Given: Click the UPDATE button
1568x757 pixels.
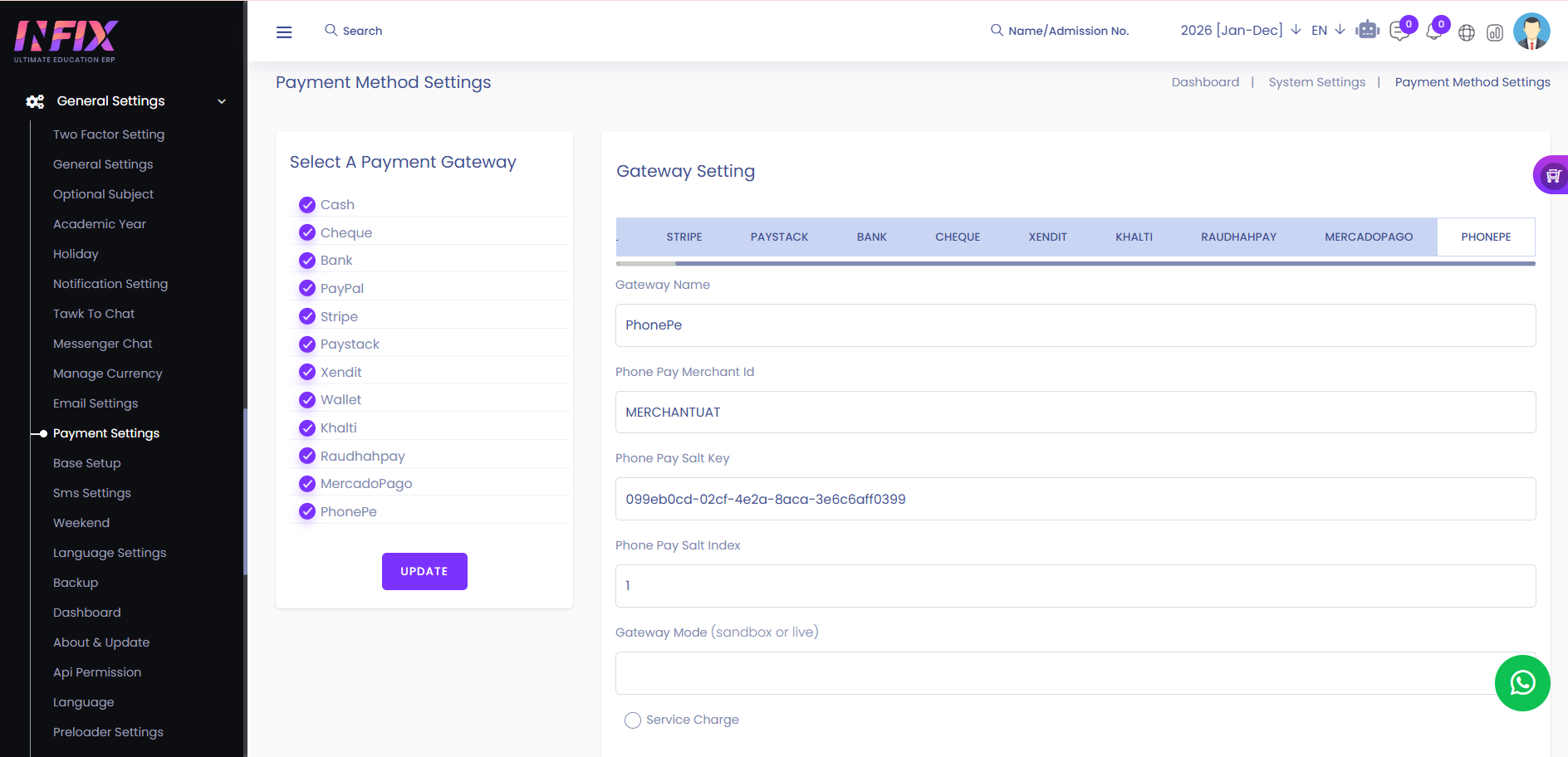Looking at the screenshot, I should pos(424,571).
